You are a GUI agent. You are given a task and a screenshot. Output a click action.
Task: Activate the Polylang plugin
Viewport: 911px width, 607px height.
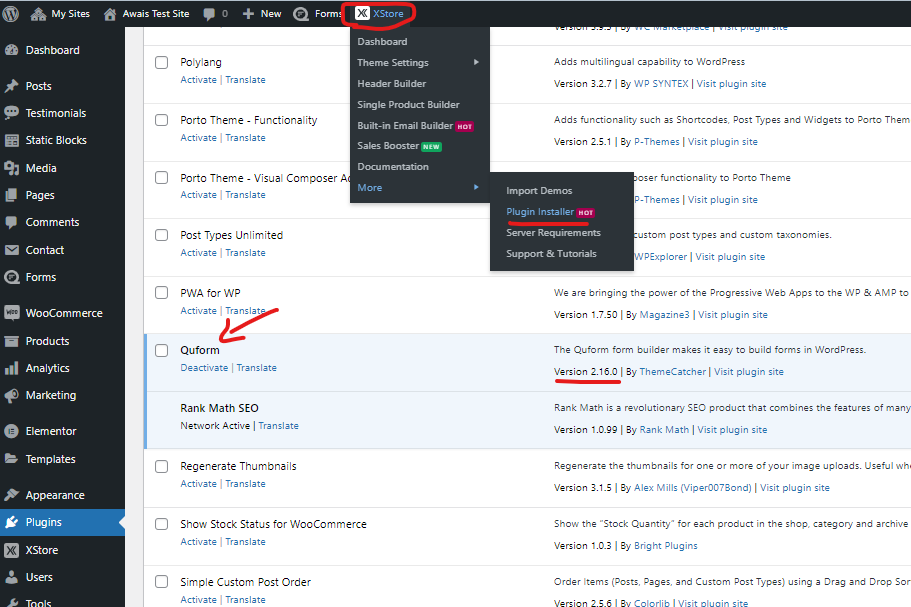[198, 80]
